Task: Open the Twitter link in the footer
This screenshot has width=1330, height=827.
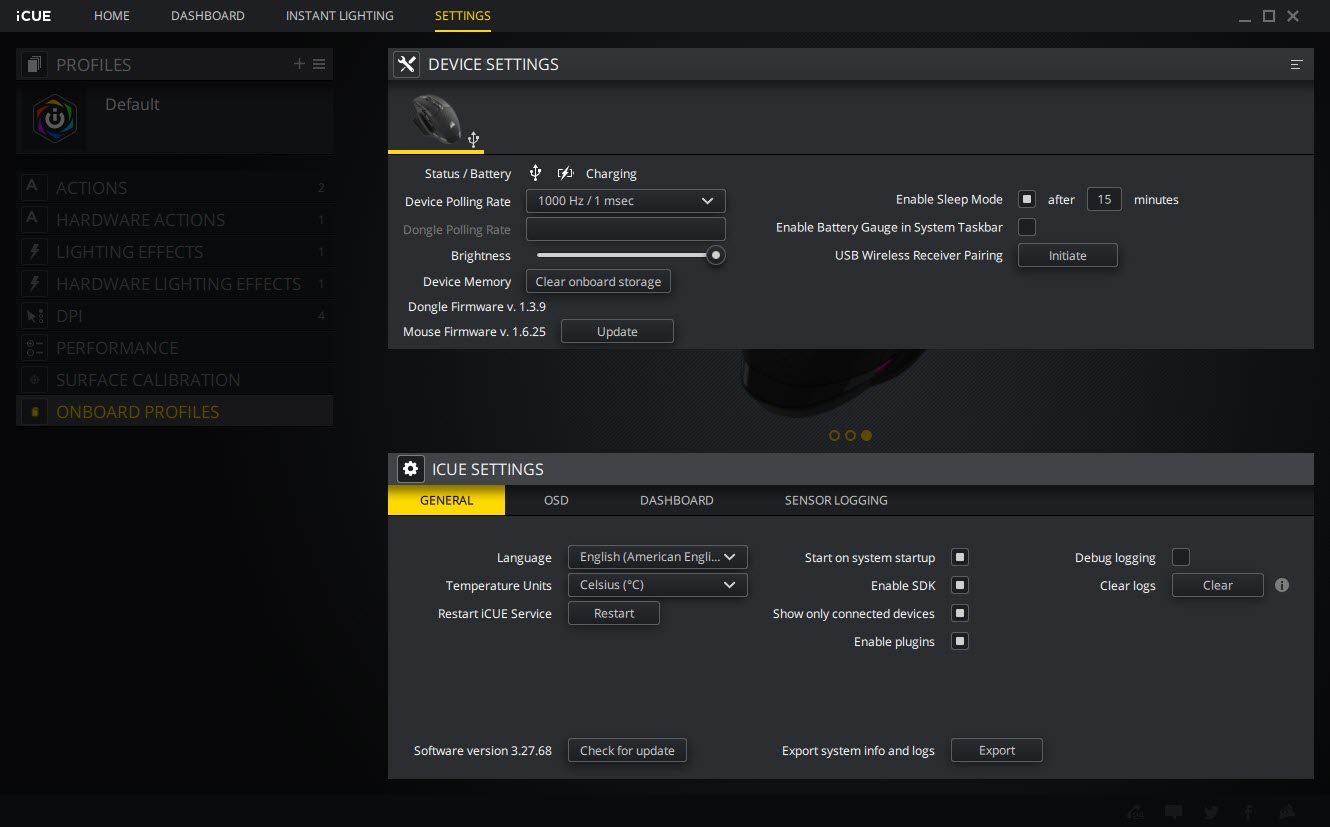Action: (1211, 812)
